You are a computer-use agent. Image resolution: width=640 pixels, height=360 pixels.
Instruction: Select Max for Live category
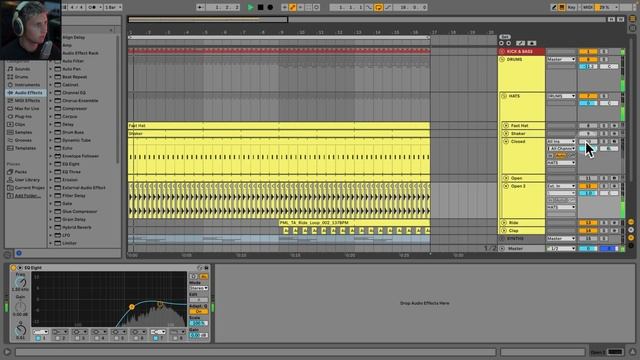(27, 109)
